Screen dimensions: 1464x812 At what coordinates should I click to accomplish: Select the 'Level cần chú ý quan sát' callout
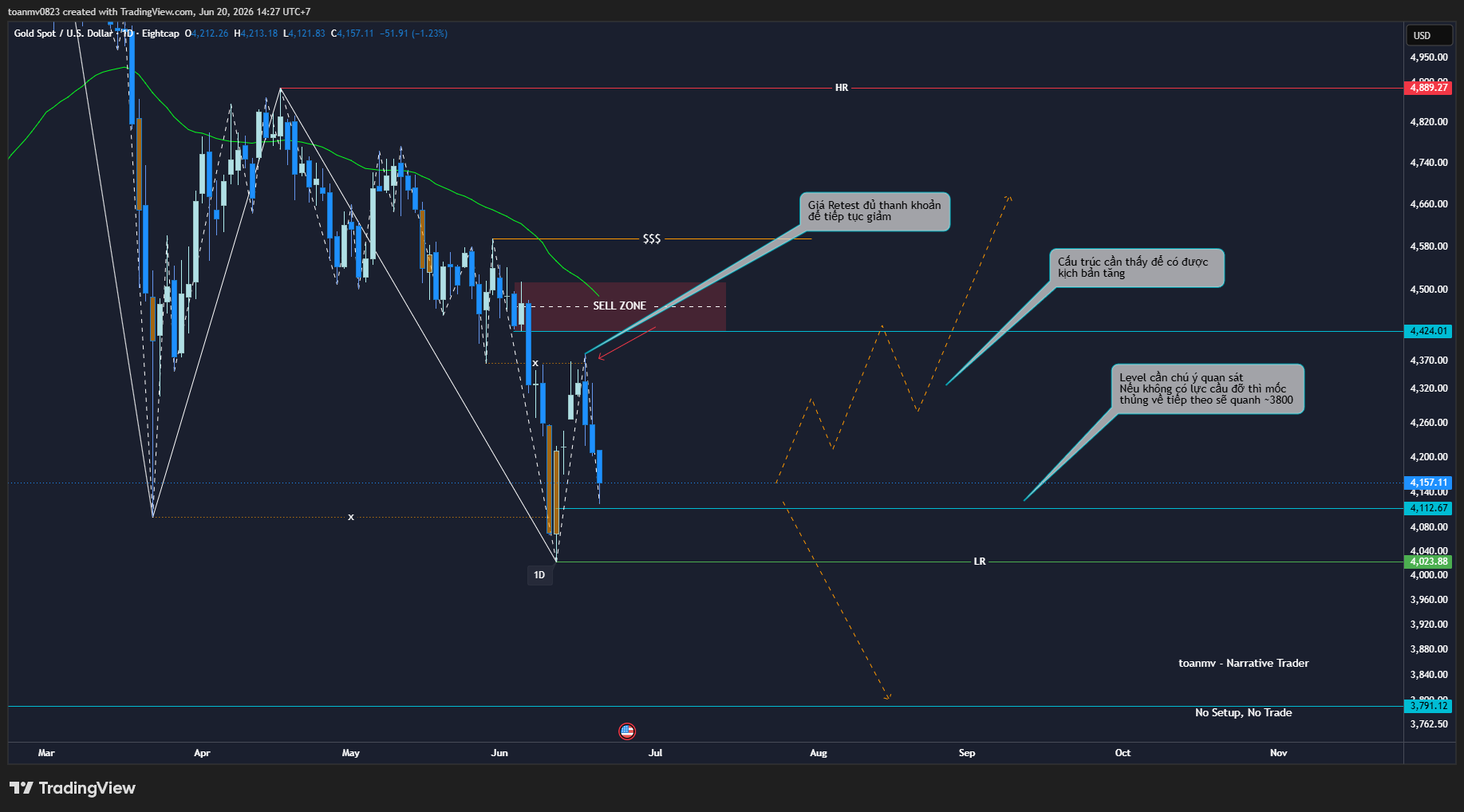pos(1207,389)
